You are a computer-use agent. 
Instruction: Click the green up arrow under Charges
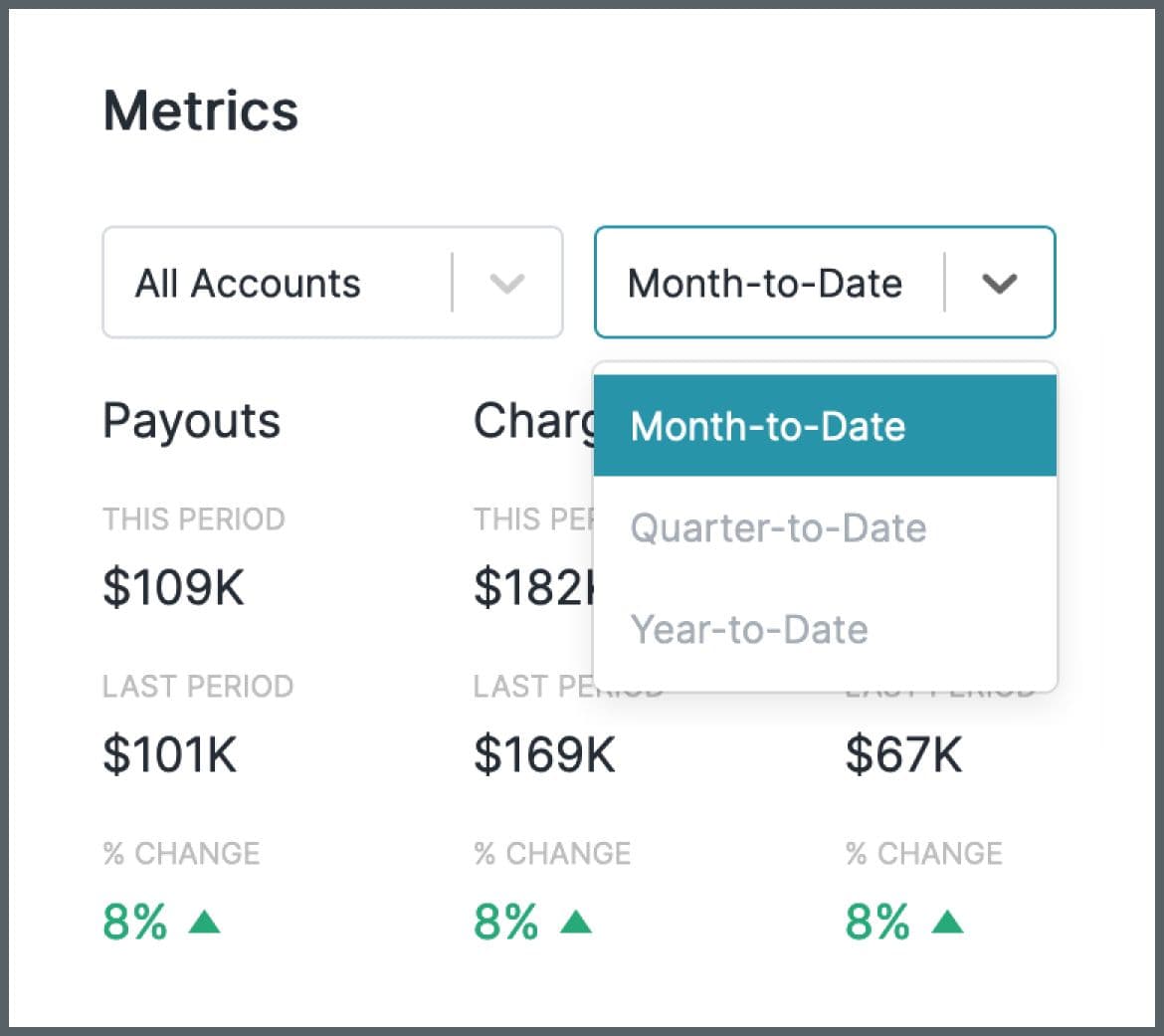[x=576, y=923]
